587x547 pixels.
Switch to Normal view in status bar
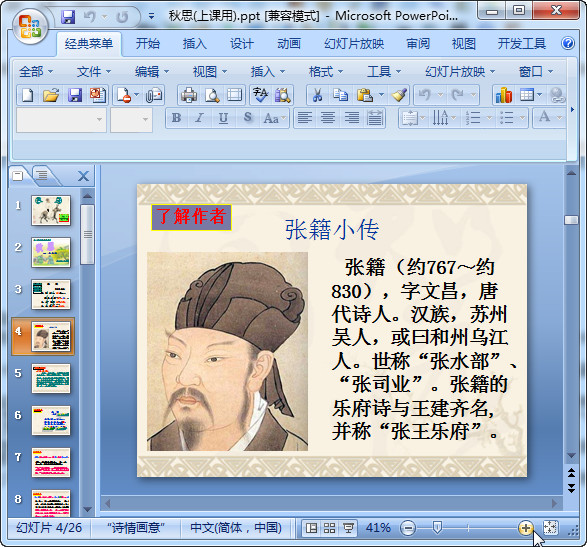coord(311,528)
